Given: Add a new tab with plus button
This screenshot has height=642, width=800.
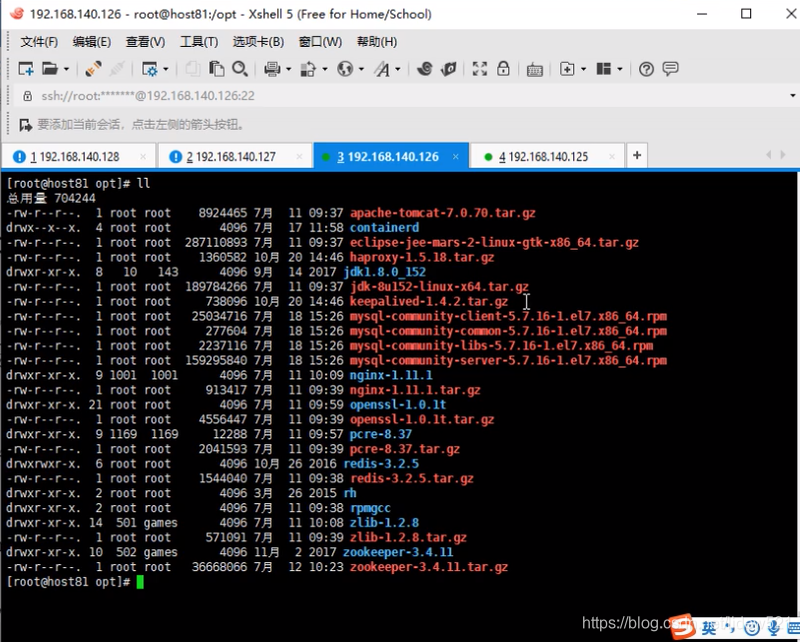Looking at the screenshot, I should click(x=637, y=155).
